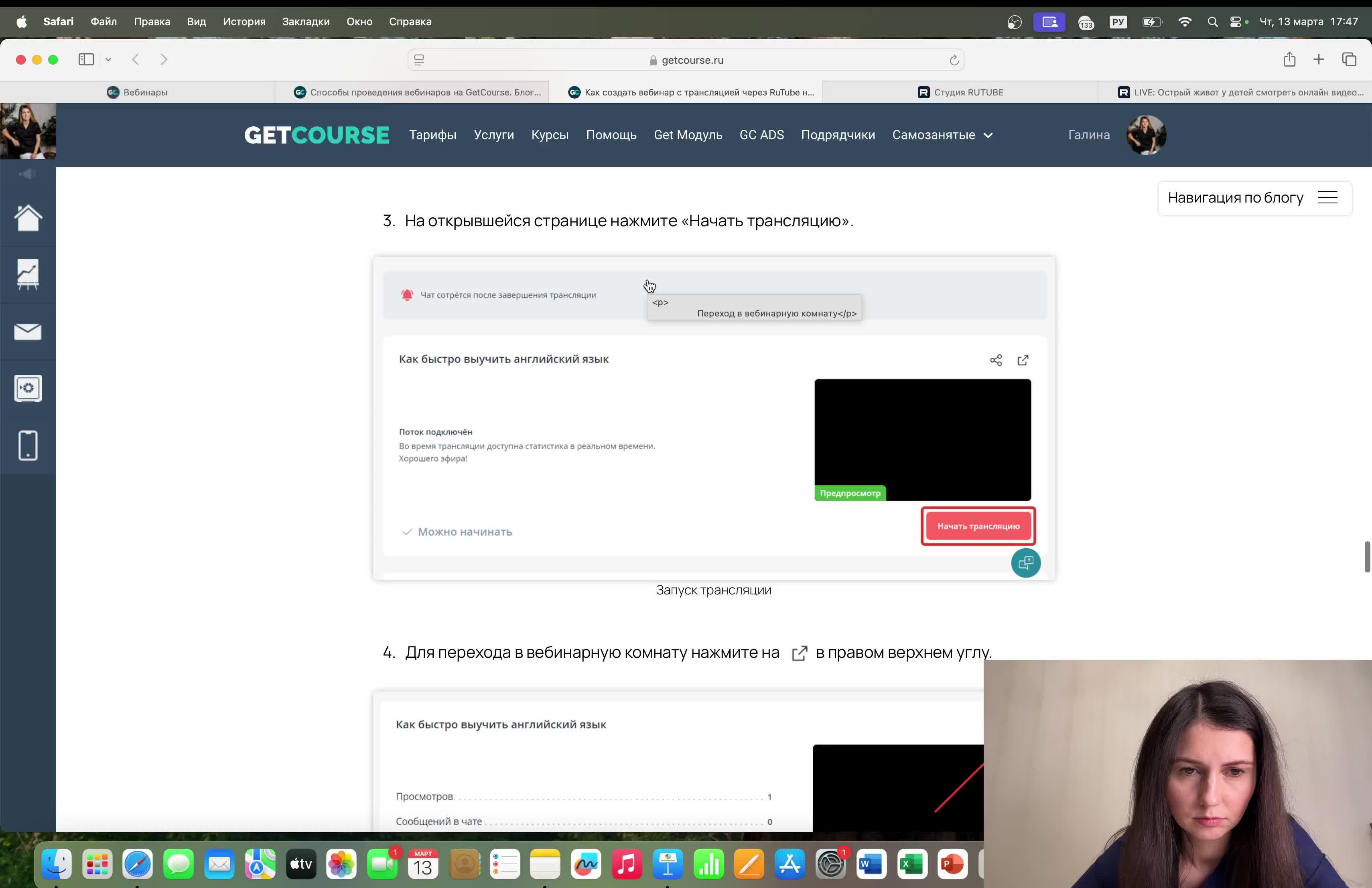Viewport: 1372px width, 888px height.
Task: Open the Помощь link
Action: click(x=611, y=135)
